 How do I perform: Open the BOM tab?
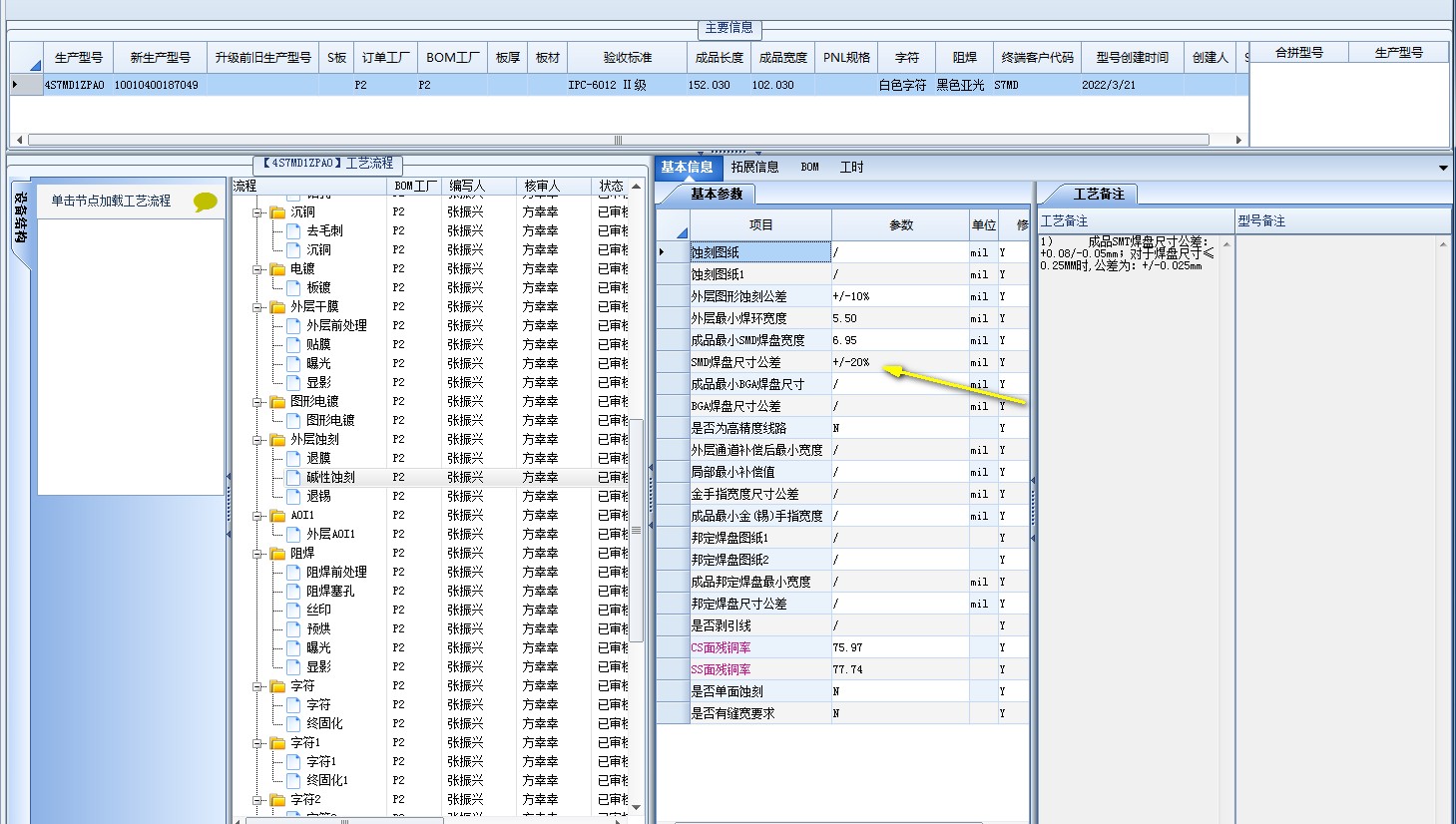(809, 167)
